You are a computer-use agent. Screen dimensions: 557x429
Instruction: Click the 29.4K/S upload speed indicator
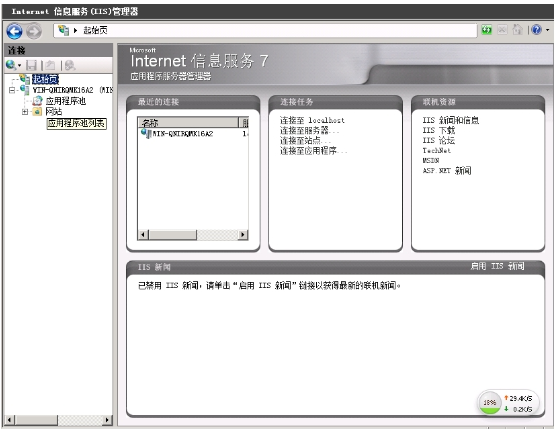(518, 398)
